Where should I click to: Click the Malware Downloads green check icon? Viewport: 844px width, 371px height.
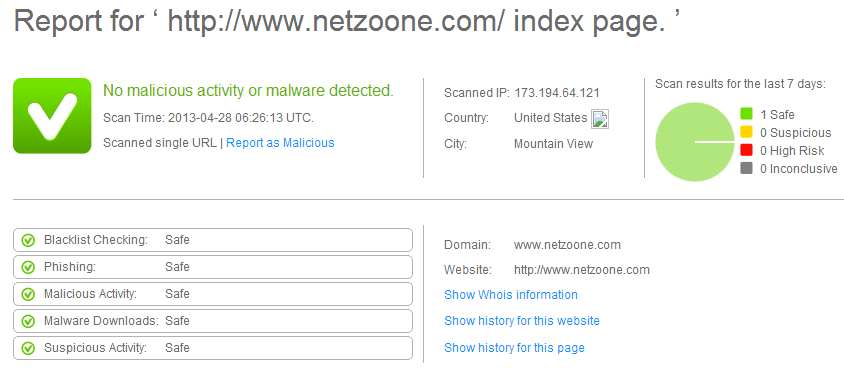point(28,321)
